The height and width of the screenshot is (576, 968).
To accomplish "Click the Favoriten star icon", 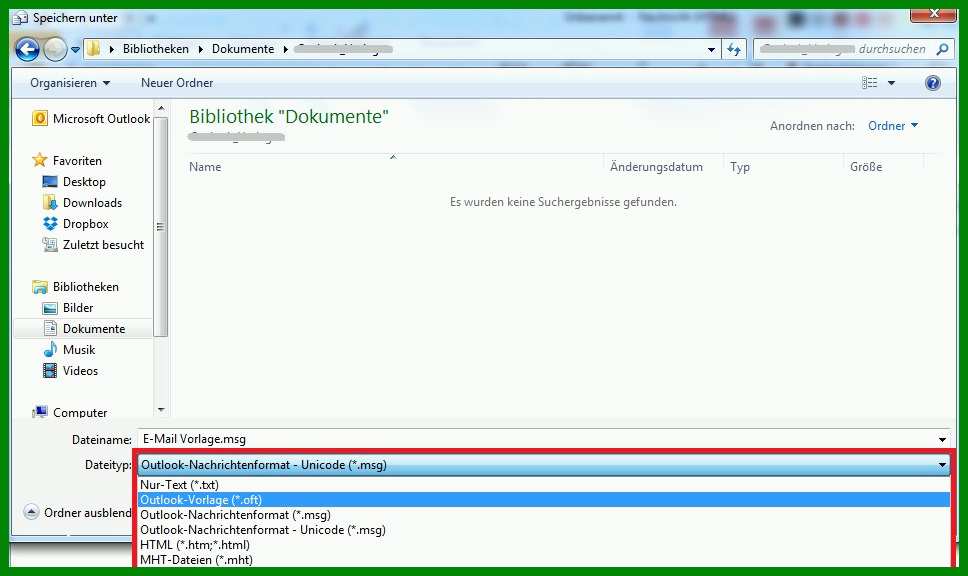I will pyautogui.click(x=40, y=160).
